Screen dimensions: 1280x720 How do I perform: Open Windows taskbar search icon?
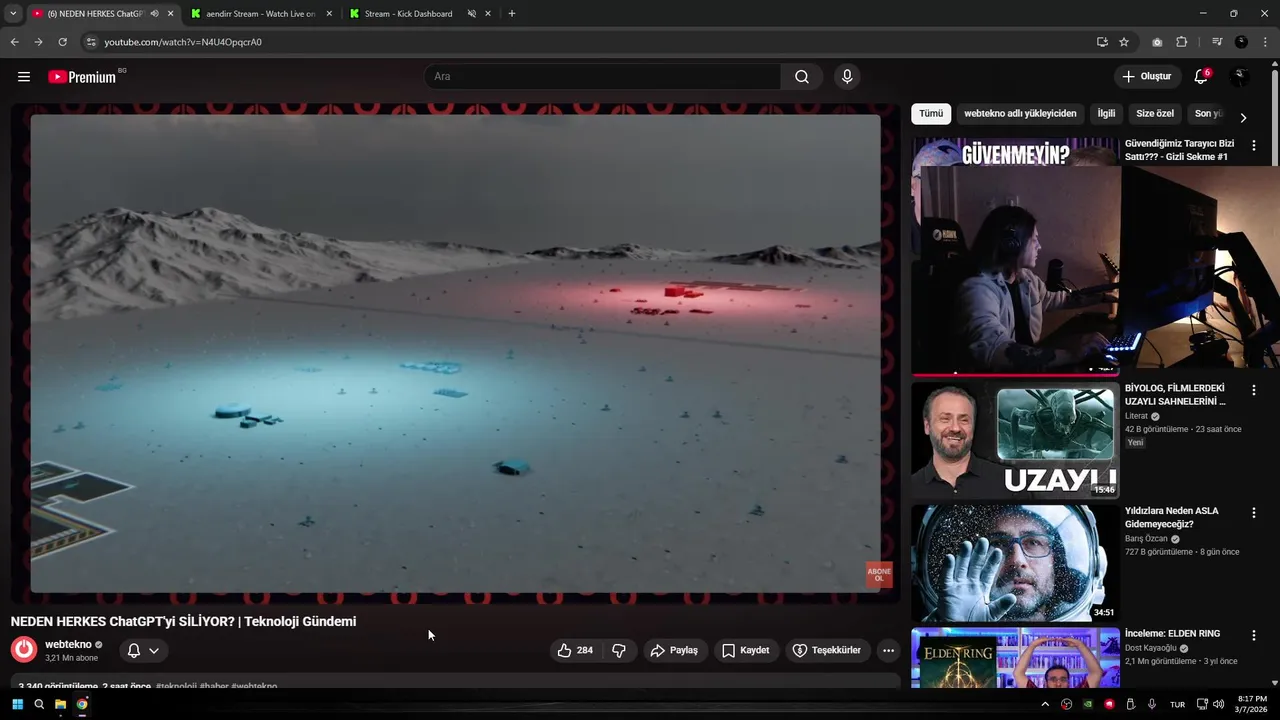[39, 704]
